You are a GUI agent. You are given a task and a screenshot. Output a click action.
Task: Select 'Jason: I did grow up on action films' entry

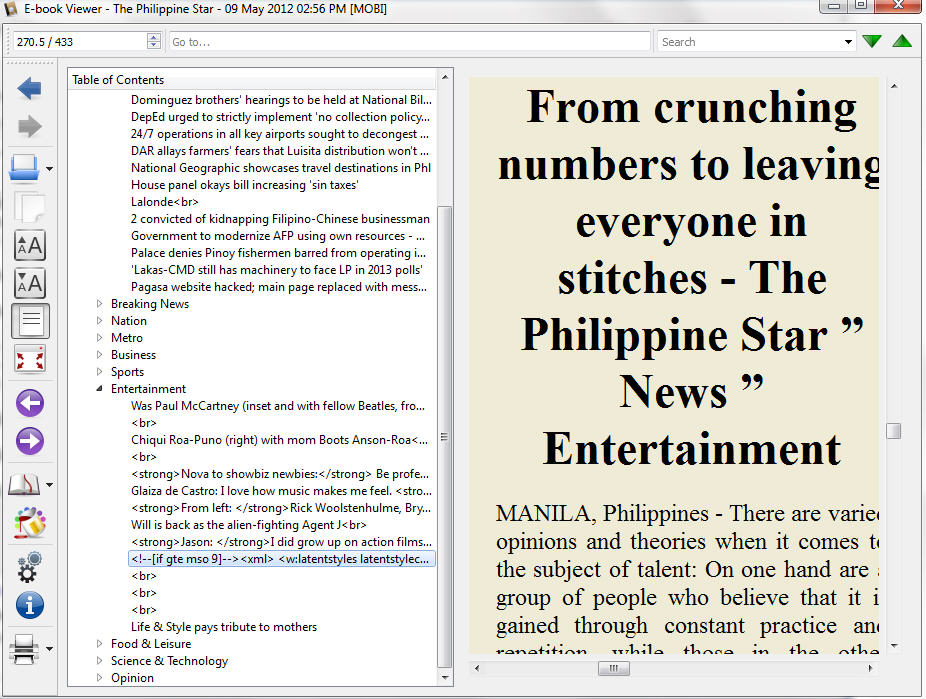281,542
